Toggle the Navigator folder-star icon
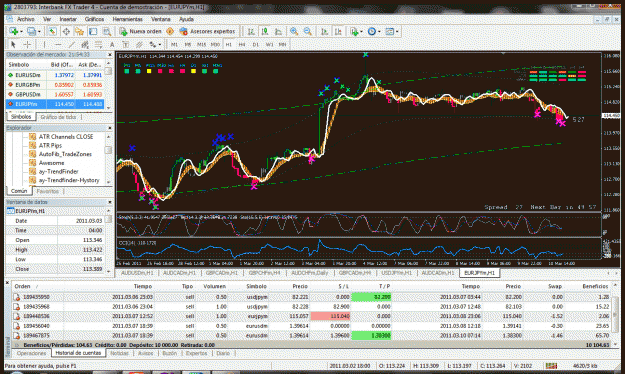This screenshot has width=625, height=374. [79, 31]
